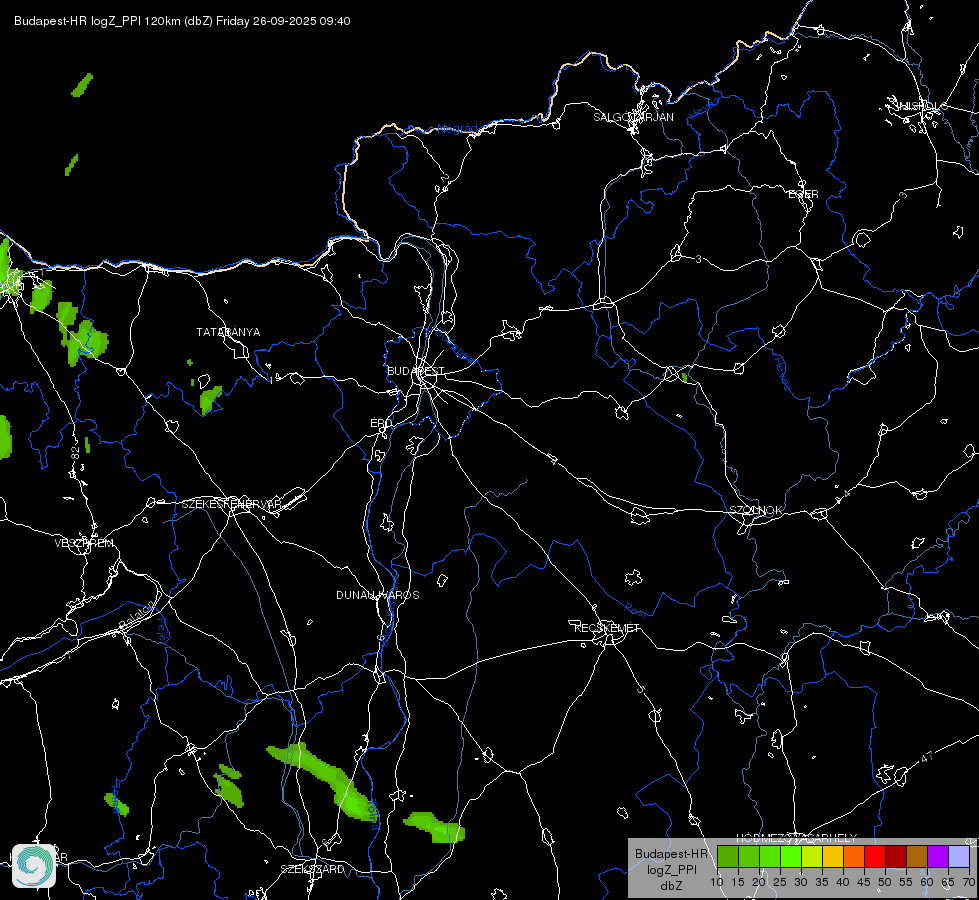This screenshot has width=979, height=900.
Task: Select the 40-45 dBZ orange legend swatch
Action: tap(854, 857)
